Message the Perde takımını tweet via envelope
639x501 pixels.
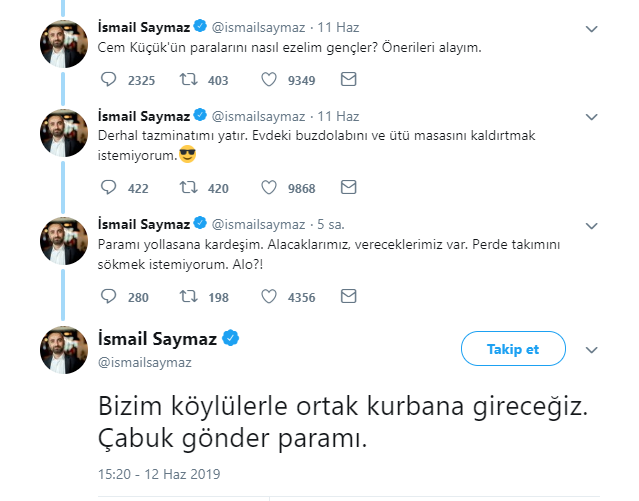pos(348,296)
